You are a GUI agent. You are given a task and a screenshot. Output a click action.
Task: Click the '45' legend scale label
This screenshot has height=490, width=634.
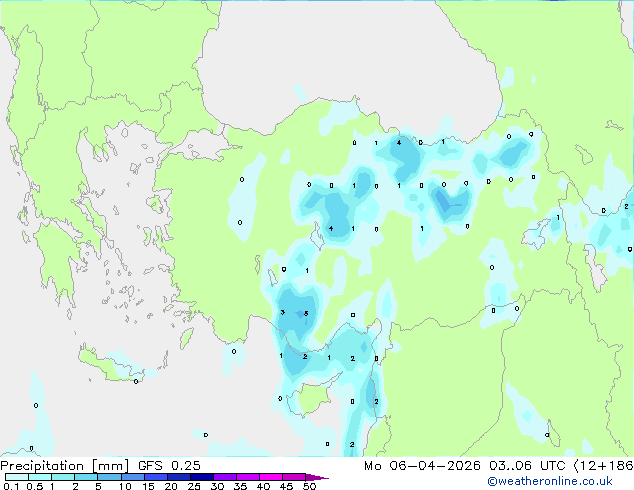(x=286, y=486)
